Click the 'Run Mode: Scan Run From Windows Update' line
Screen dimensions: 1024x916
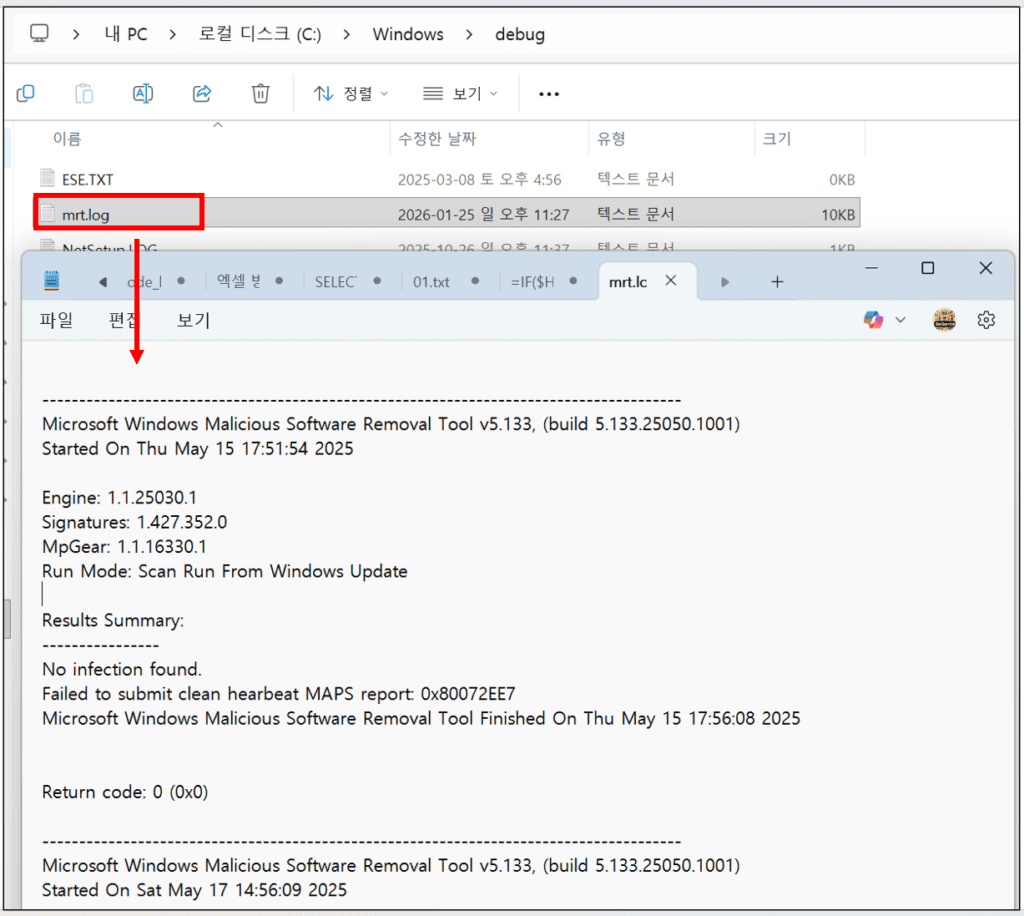pyautogui.click(x=225, y=571)
